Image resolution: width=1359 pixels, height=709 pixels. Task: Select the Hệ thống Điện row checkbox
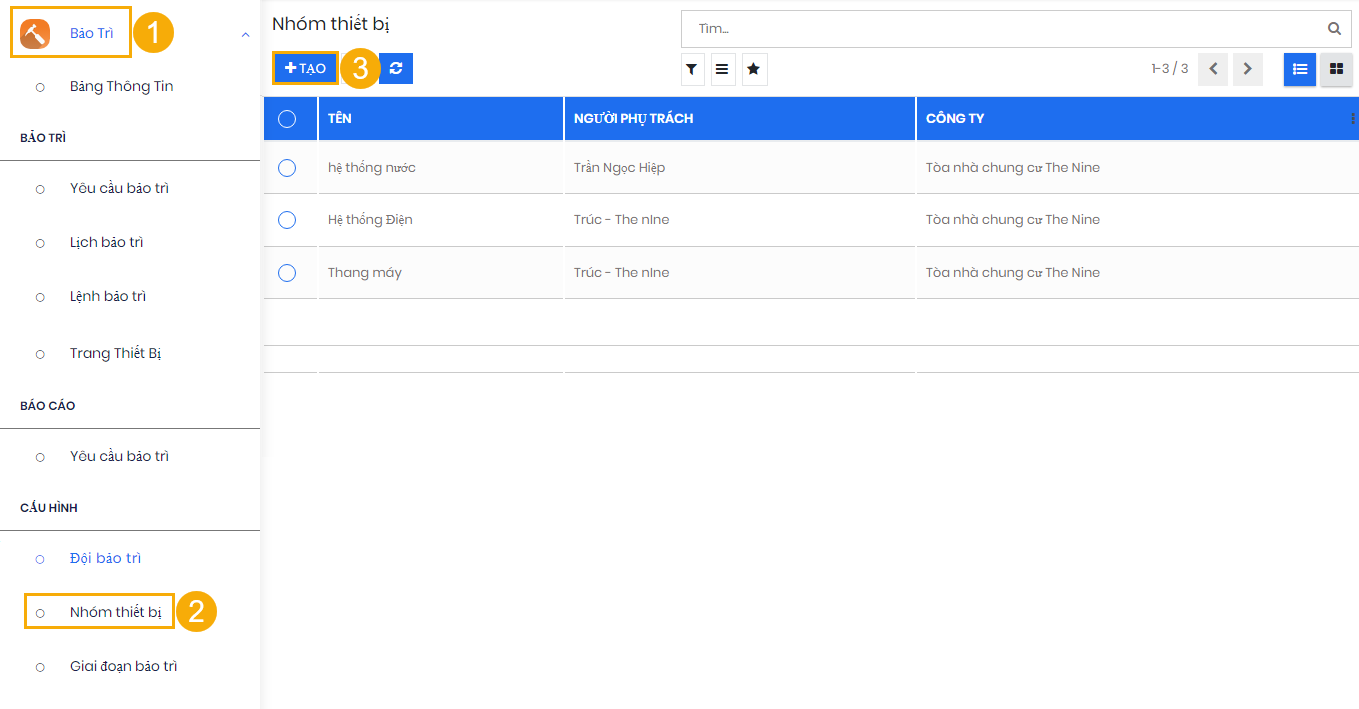click(x=287, y=220)
